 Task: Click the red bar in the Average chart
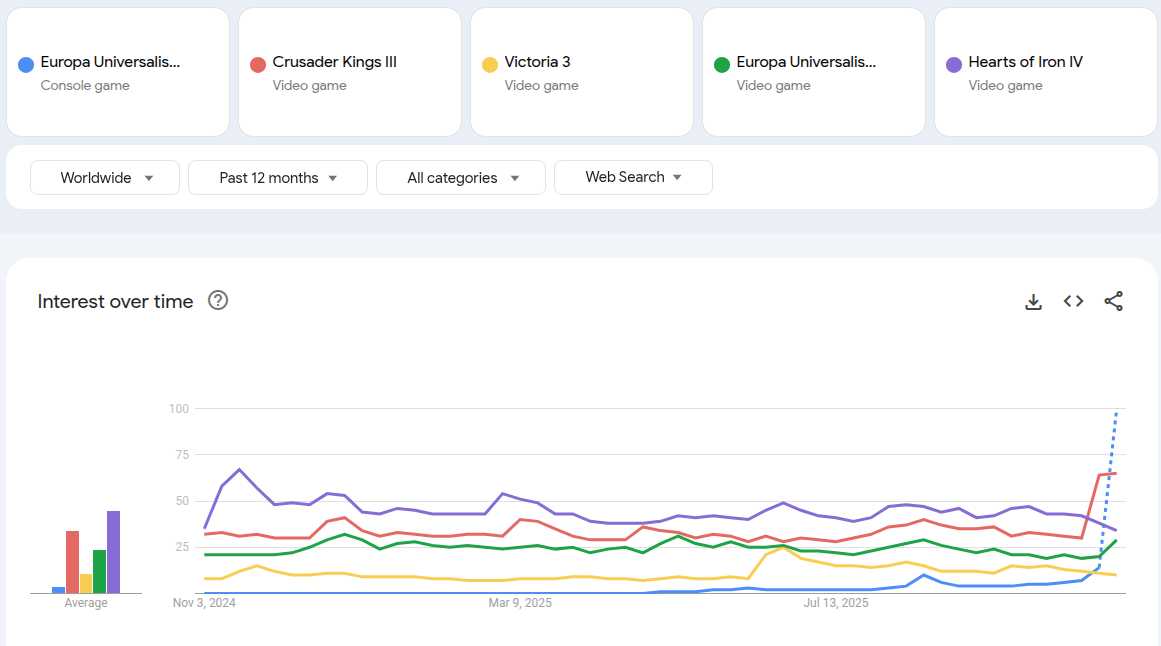[72, 562]
